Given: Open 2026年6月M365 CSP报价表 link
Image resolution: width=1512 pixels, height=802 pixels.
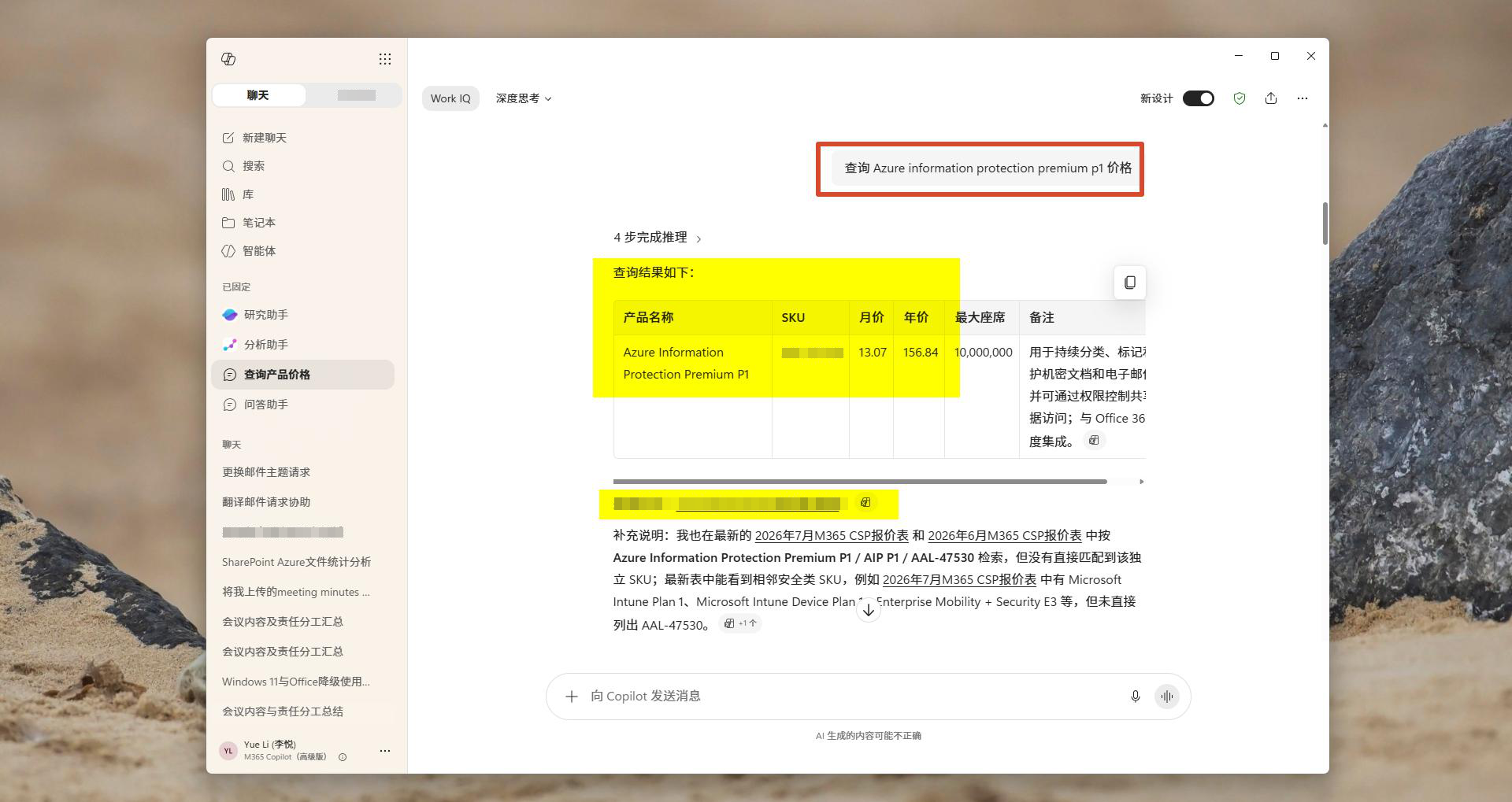Looking at the screenshot, I should point(1005,535).
